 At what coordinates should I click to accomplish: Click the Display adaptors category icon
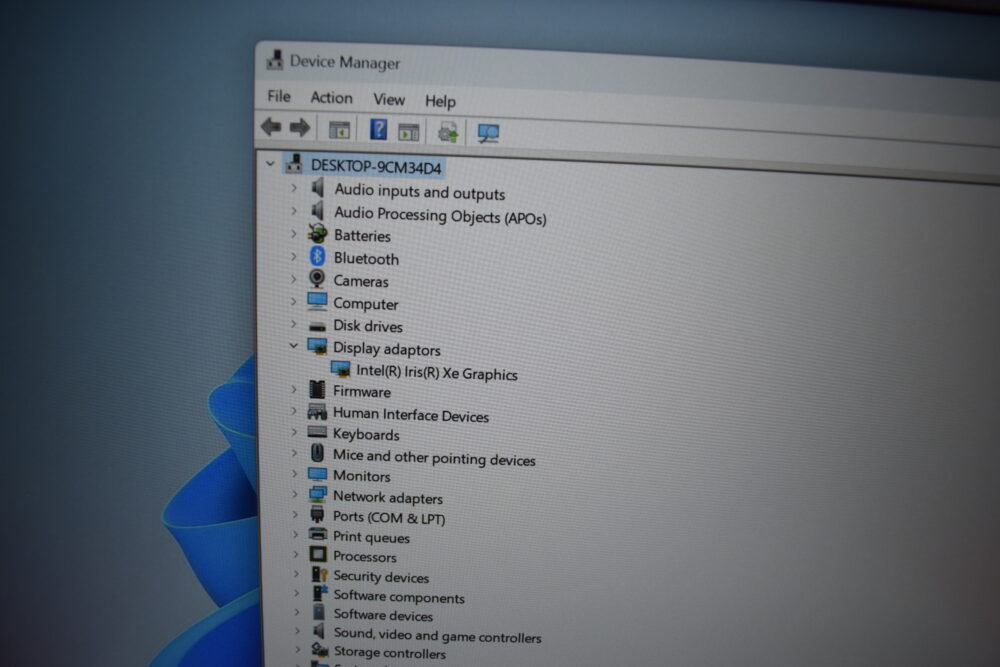(x=317, y=346)
